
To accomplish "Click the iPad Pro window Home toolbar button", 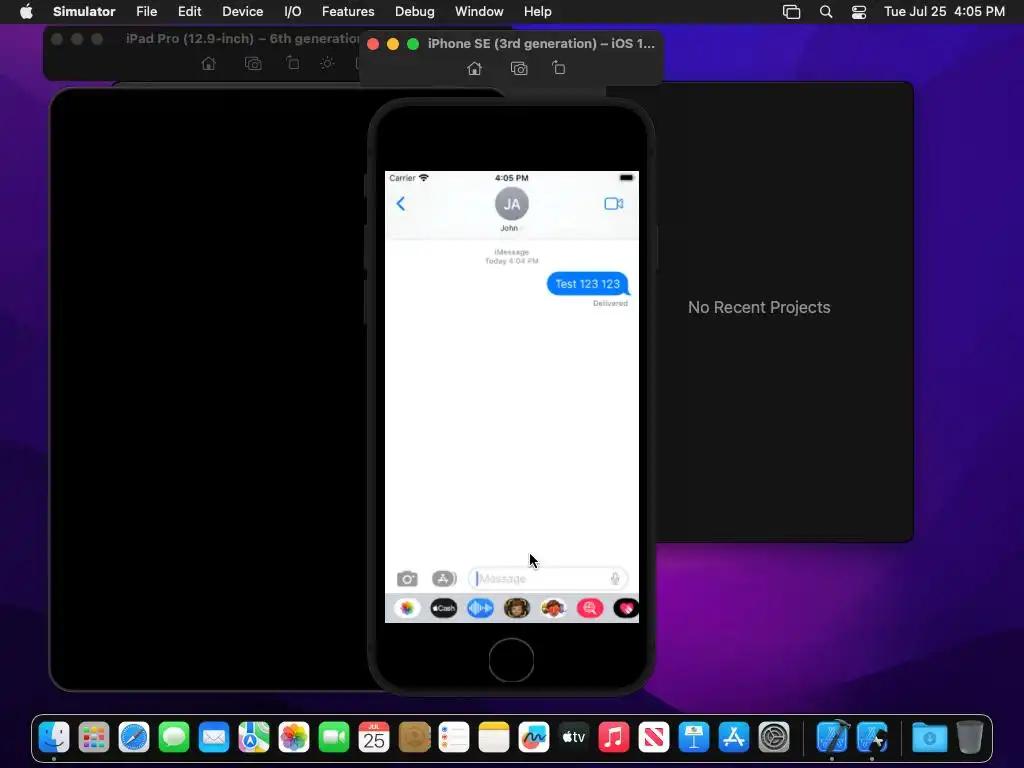I will click(208, 63).
